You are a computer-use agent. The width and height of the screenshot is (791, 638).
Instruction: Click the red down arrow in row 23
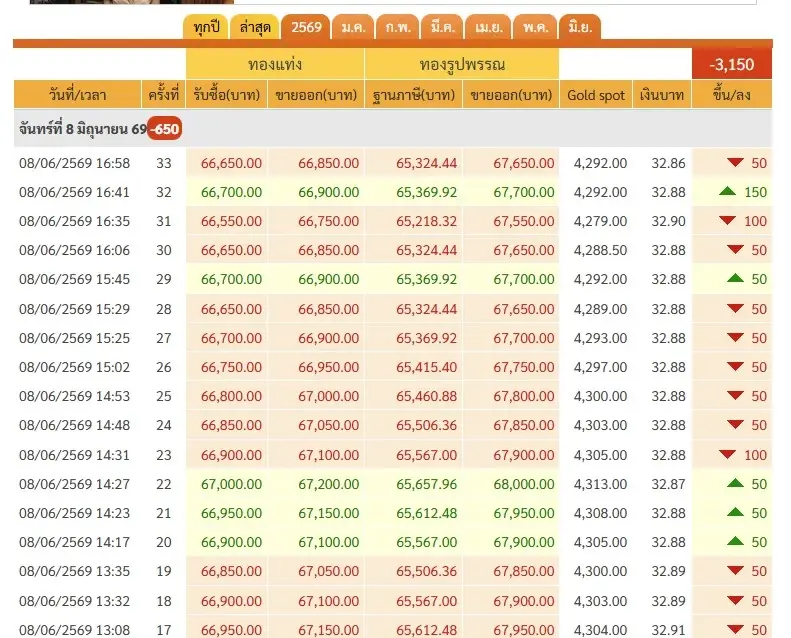(x=727, y=454)
